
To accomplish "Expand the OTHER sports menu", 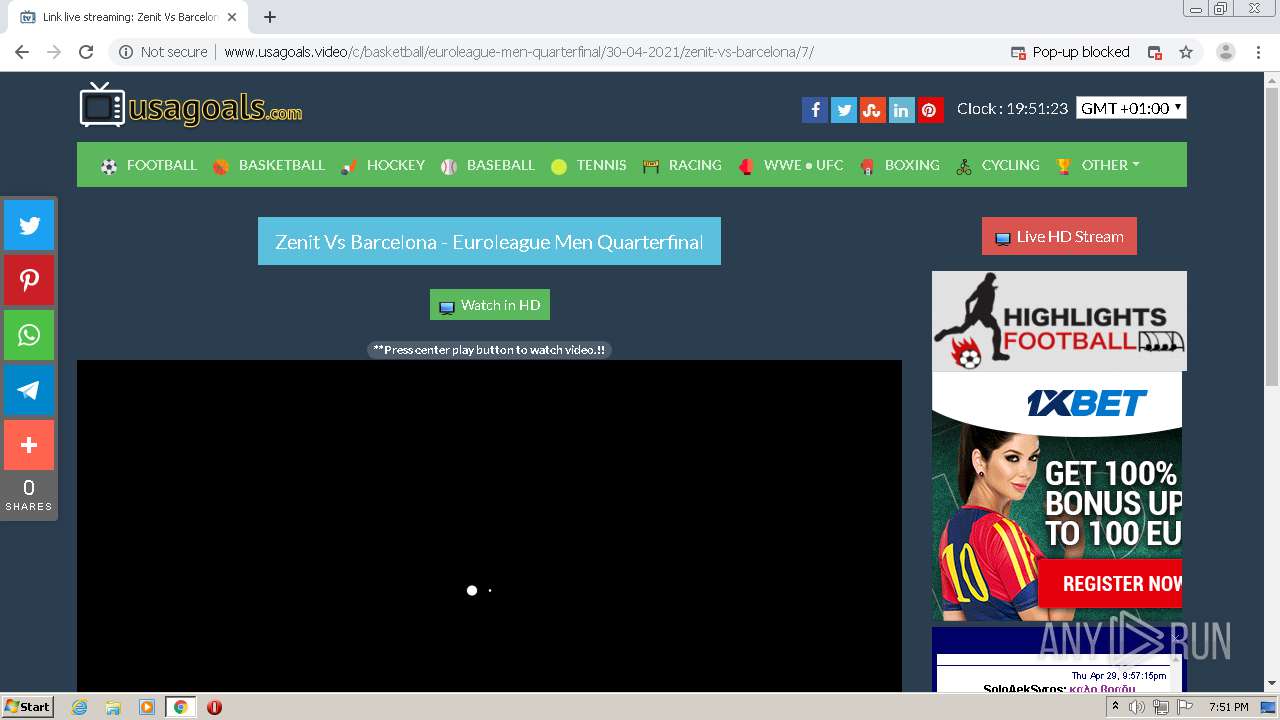I will 1098,165.
